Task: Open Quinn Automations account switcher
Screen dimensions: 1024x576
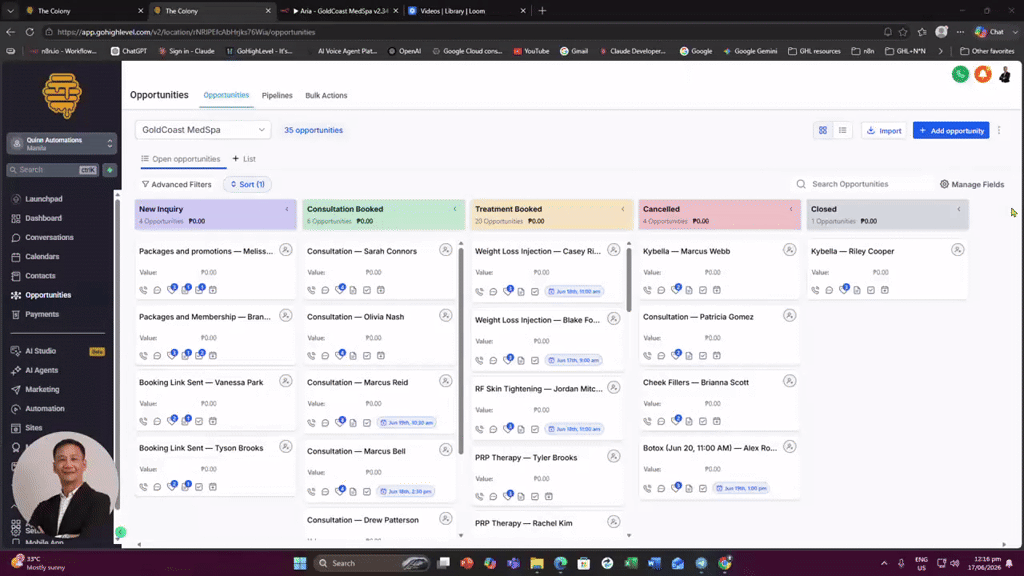Action: (62, 144)
